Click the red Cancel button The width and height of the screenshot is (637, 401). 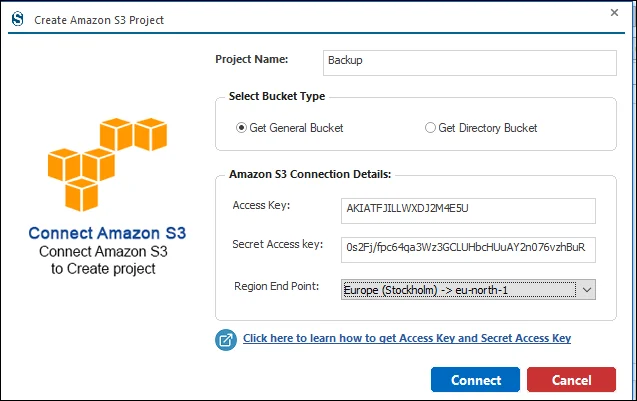pyautogui.click(x=572, y=380)
